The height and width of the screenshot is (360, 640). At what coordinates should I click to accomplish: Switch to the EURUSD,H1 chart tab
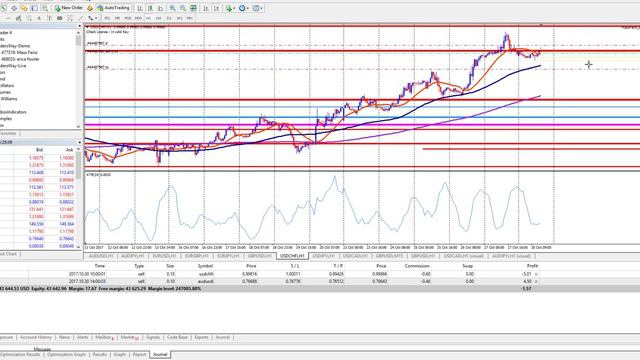164,256
